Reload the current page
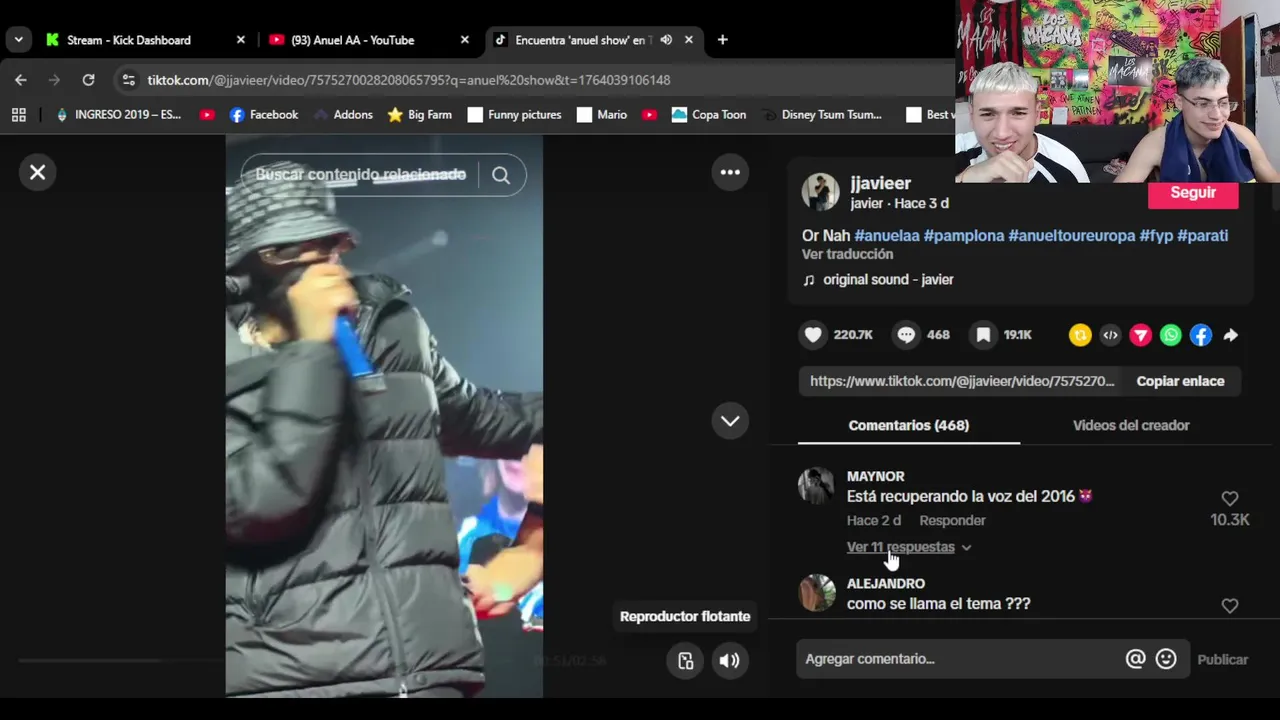Image resolution: width=1280 pixels, height=720 pixels. point(88,80)
